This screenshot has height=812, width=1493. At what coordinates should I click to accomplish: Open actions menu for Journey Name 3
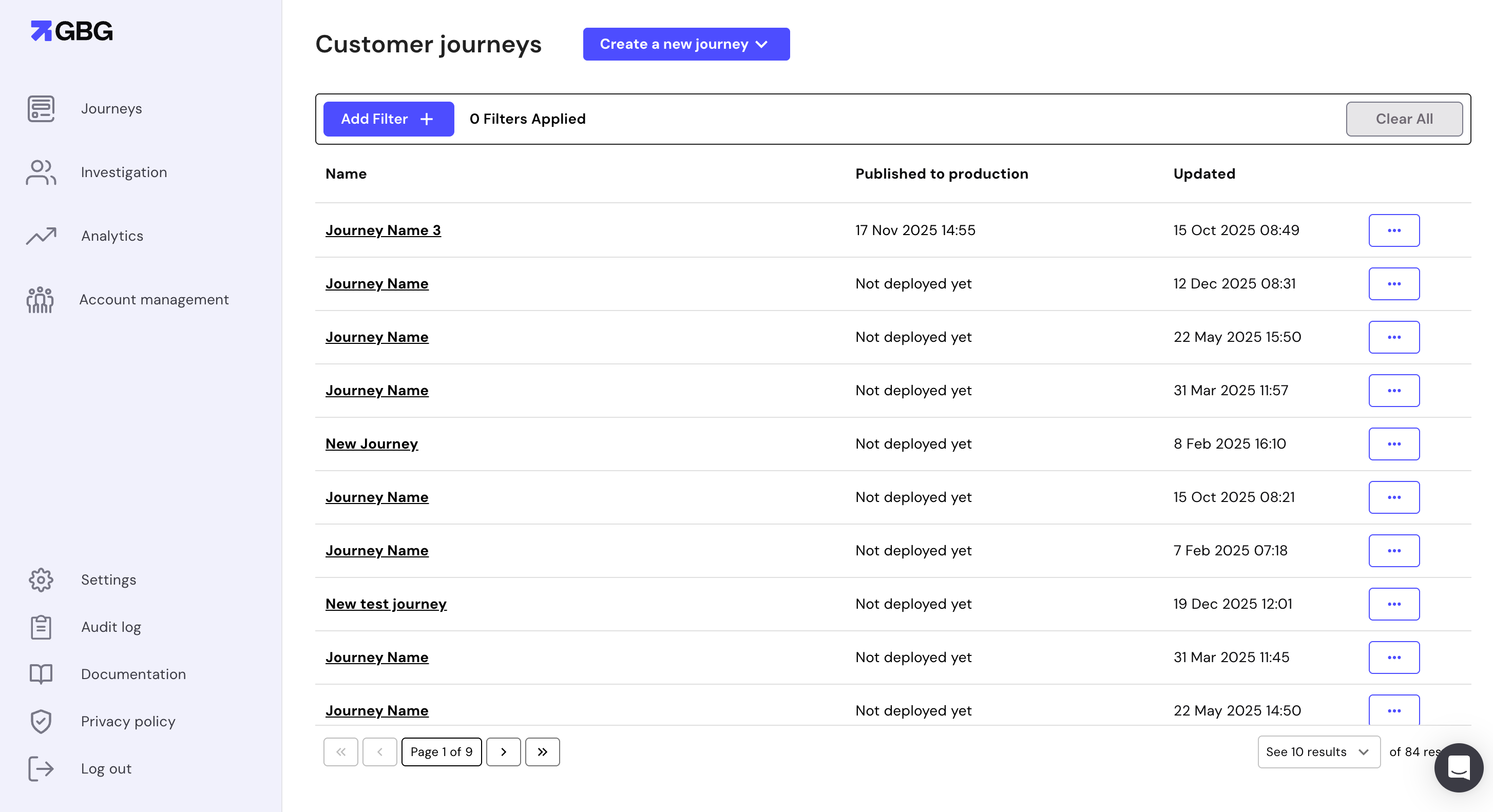[1394, 230]
